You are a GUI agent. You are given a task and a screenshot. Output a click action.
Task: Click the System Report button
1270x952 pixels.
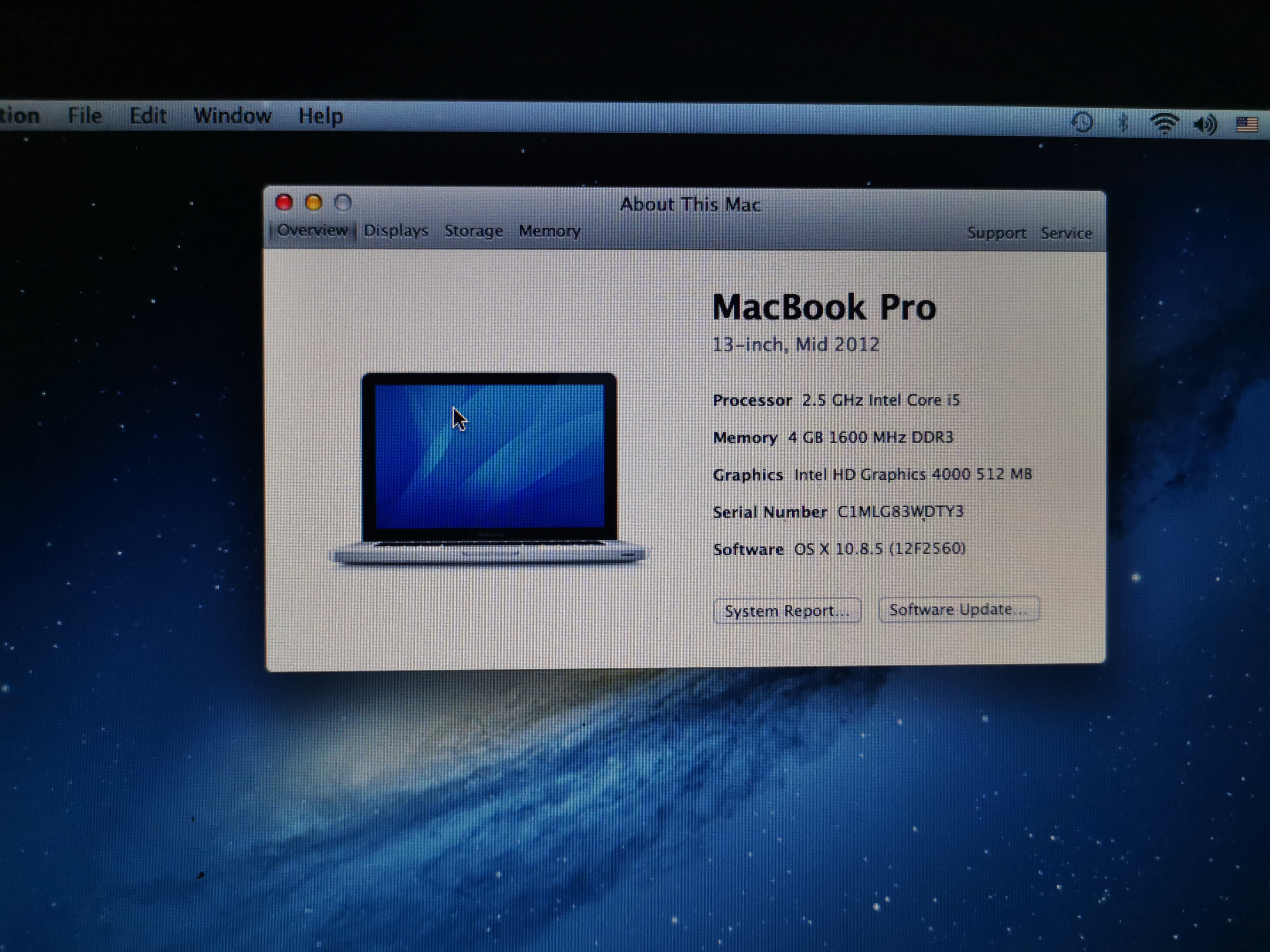[786, 611]
